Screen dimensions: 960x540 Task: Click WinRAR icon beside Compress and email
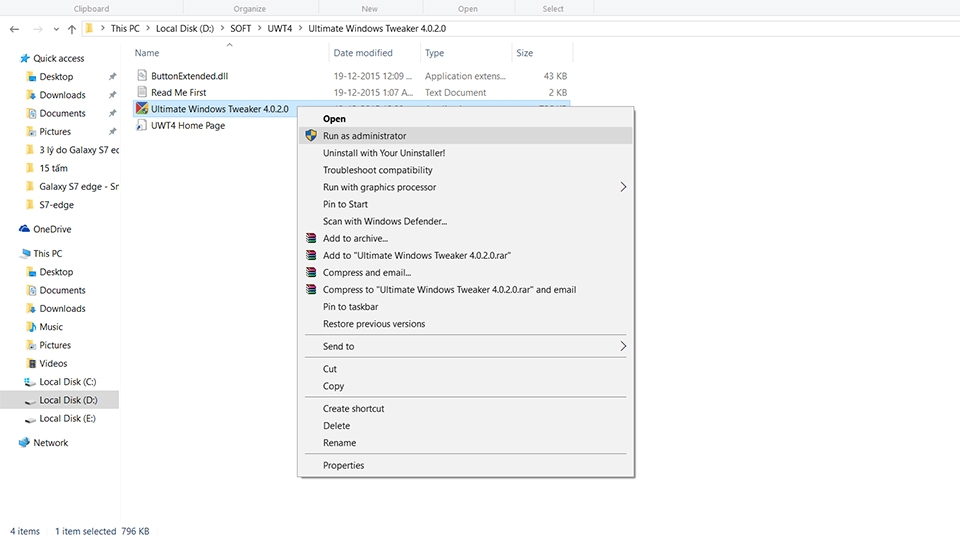pyautogui.click(x=311, y=272)
